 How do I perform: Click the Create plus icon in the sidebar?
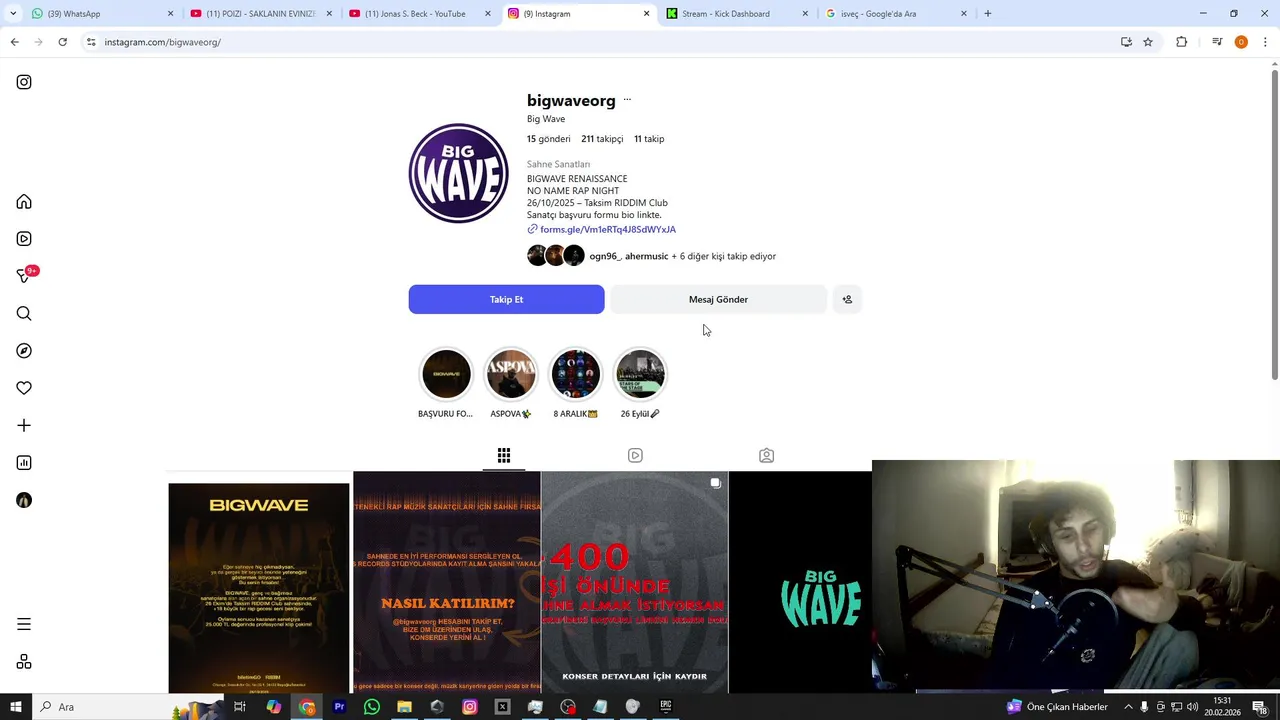pyautogui.click(x=24, y=425)
